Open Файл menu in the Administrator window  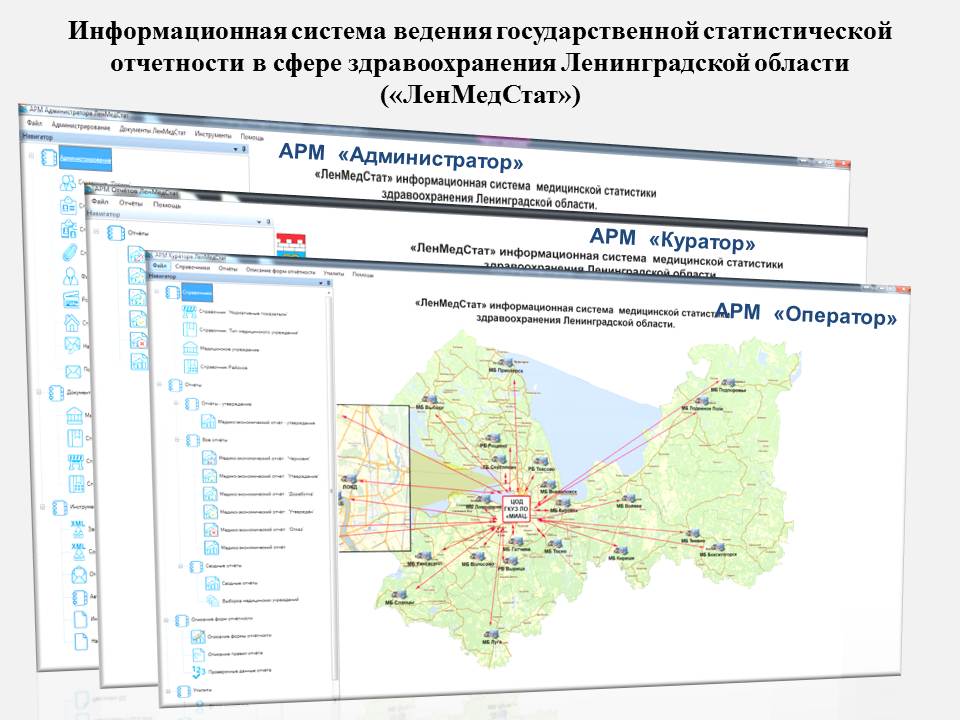[x=35, y=123]
